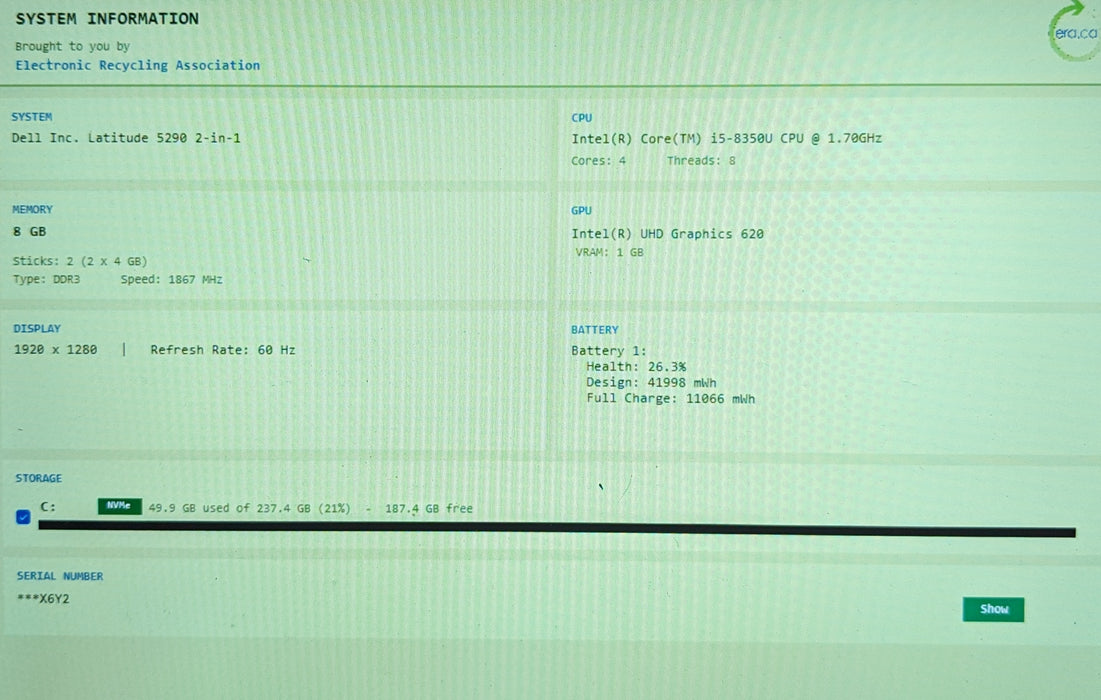Click the SYSTEM INFORMATION page title

click(x=107, y=19)
